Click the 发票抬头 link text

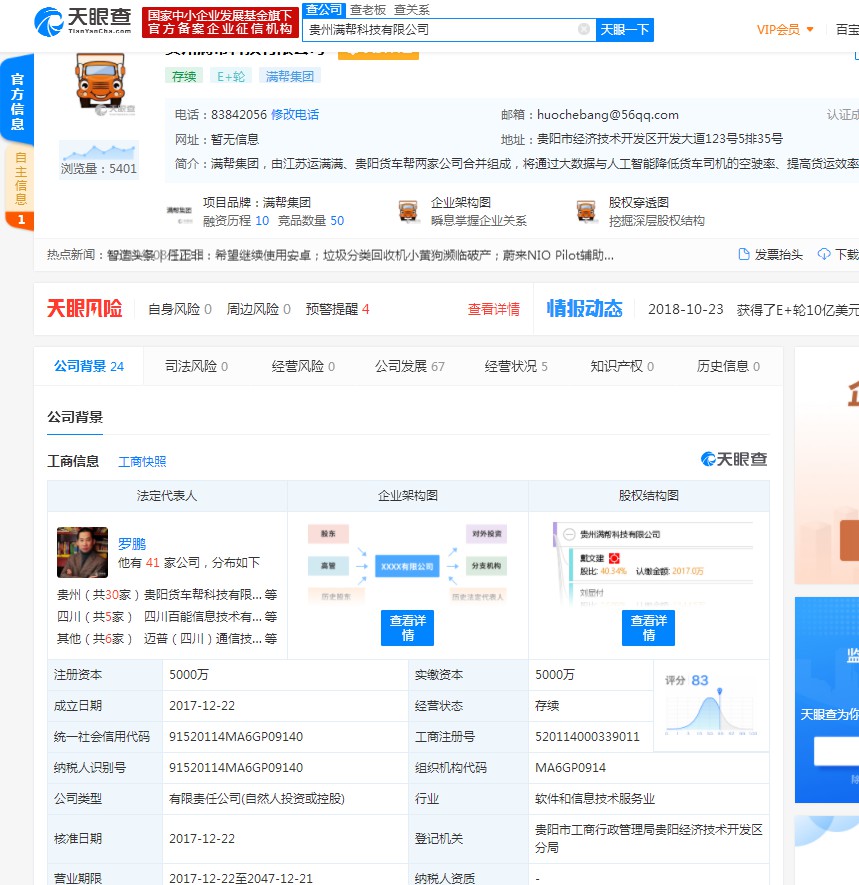coord(778,255)
